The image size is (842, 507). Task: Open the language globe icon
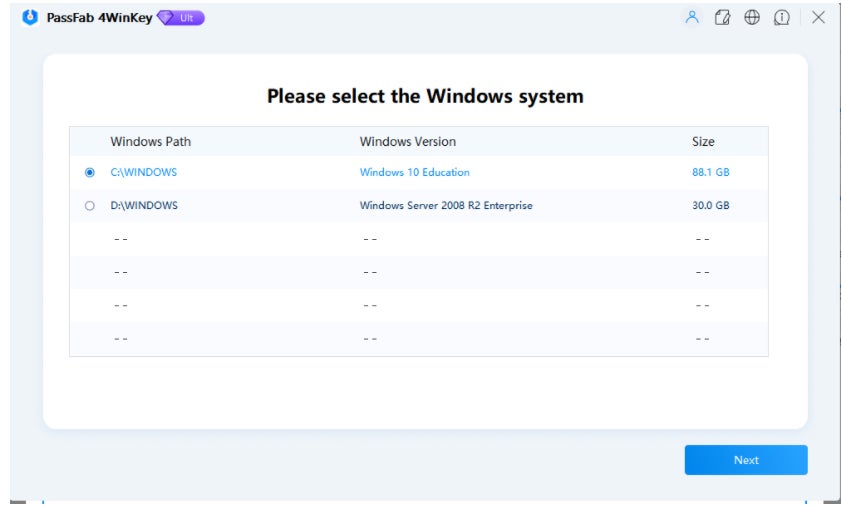pyautogui.click(x=752, y=17)
